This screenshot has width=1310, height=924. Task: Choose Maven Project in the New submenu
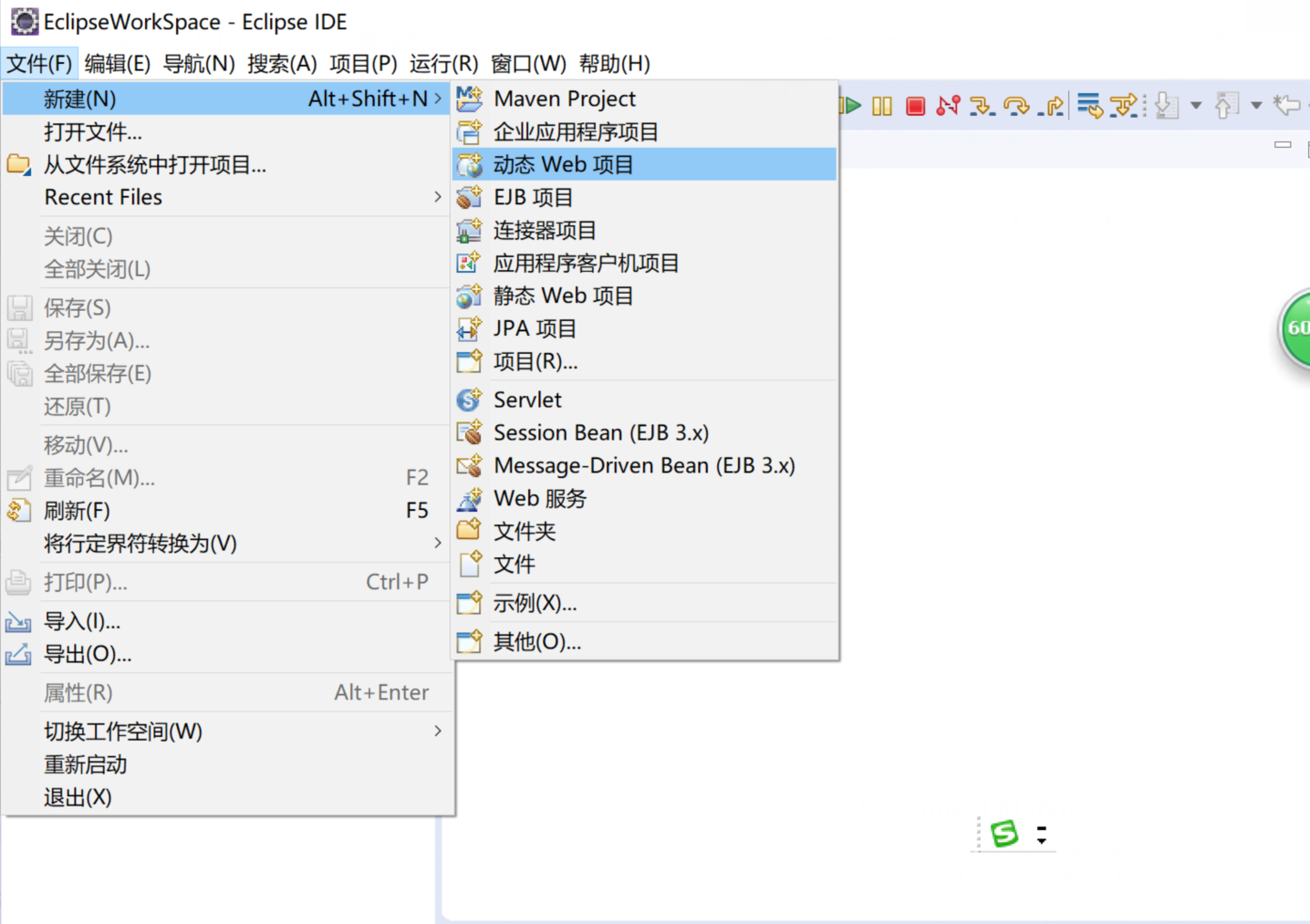coord(564,99)
